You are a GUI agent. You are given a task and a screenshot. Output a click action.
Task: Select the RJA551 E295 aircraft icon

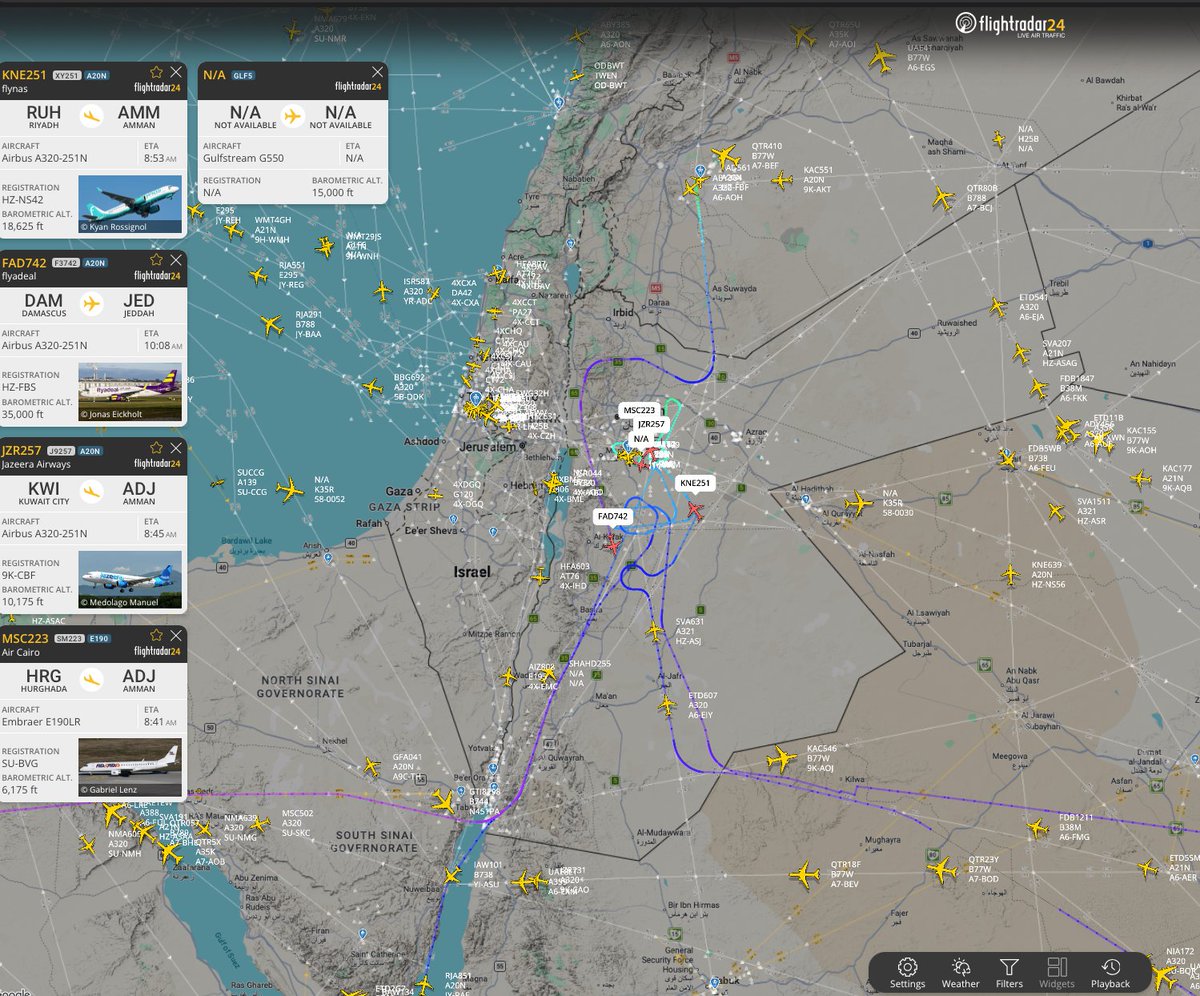pos(258,276)
